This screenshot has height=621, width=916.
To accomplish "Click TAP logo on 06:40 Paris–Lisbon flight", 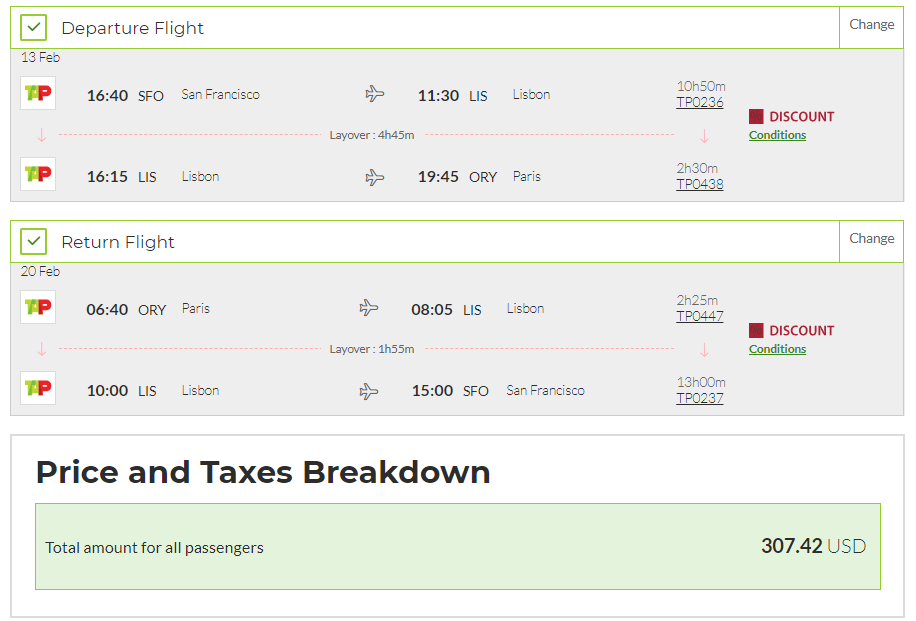I will click(x=38, y=308).
